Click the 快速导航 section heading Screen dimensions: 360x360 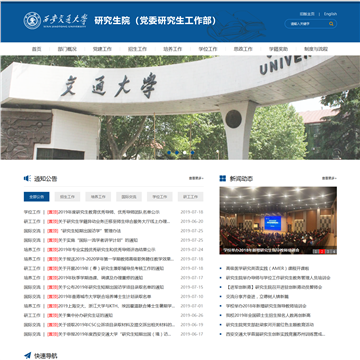point(46,356)
